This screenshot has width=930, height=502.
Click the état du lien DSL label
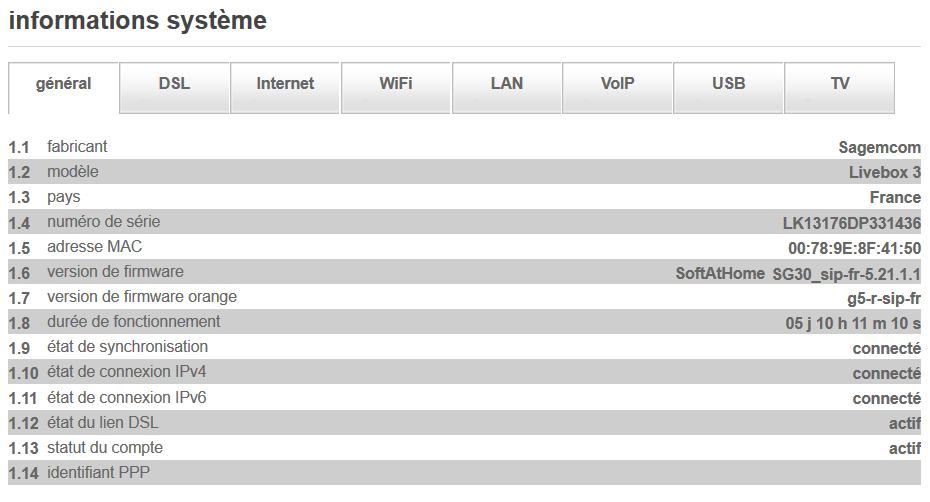pyautogui.click(x=102, y=422)
